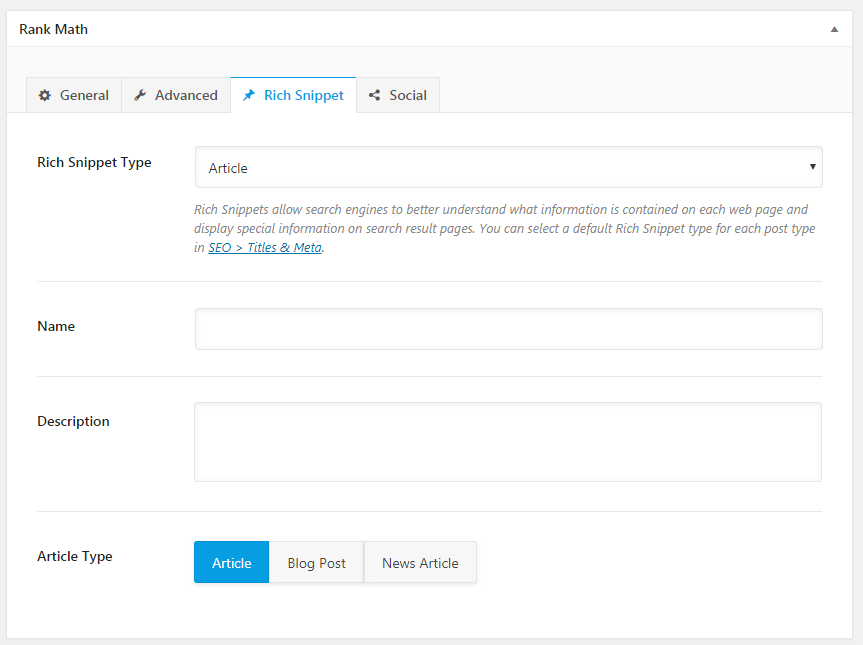This screenshot has height=645, width=863.
Task: Click the Rank Math panel title
Action: pyautogui.click(x=53, y=29)
